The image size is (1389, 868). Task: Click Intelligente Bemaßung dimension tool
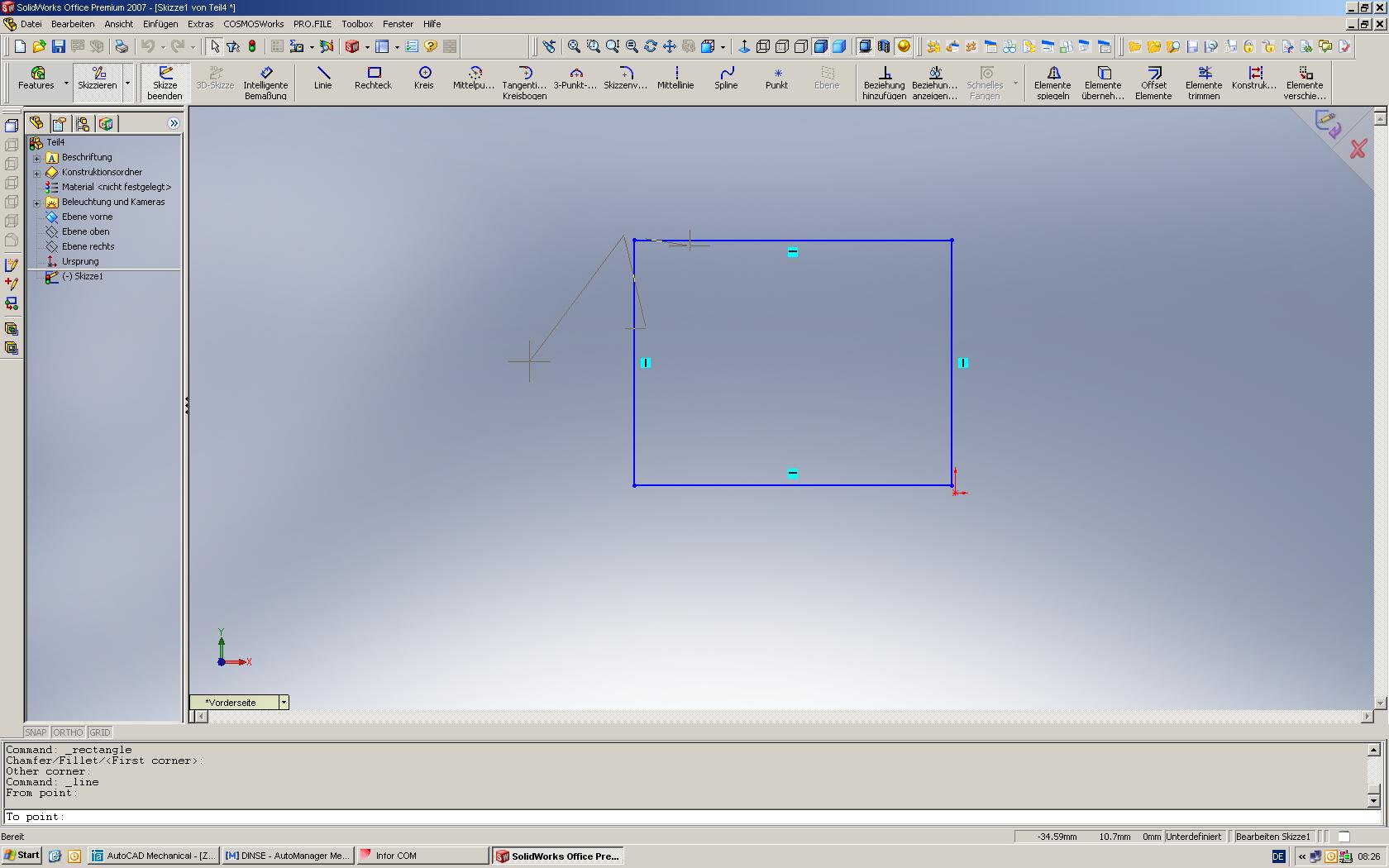tap(265, 83)
